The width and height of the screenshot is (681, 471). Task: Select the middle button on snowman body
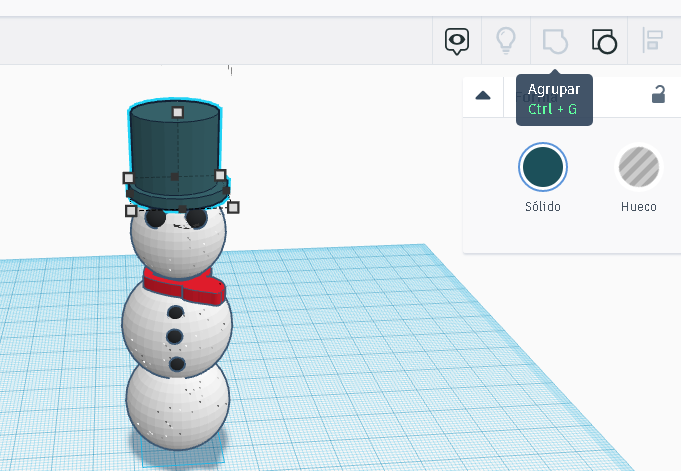175,336
